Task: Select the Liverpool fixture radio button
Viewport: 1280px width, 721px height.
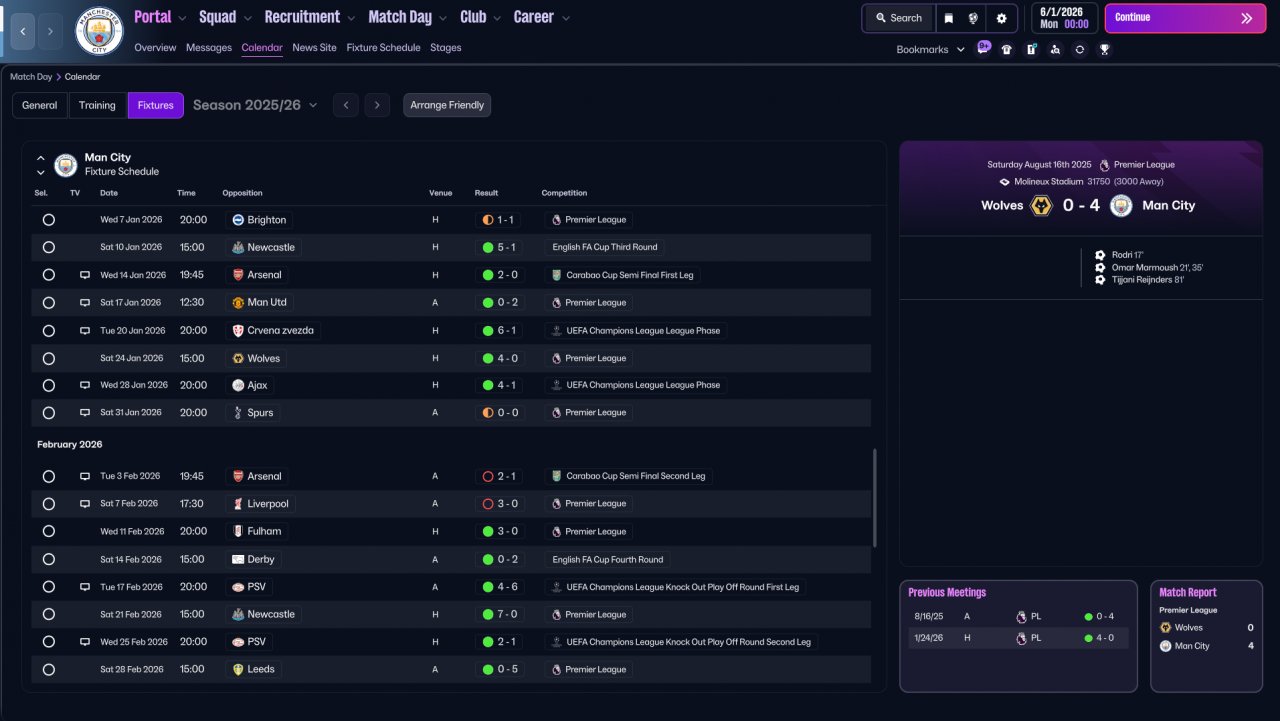Action: (48, 504)
